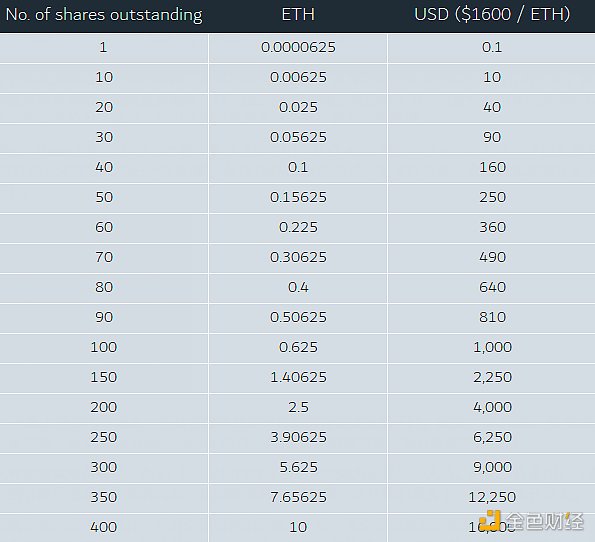Click the watermark logo icon at bottom right
595x542 pixels.
pos(490,520)
